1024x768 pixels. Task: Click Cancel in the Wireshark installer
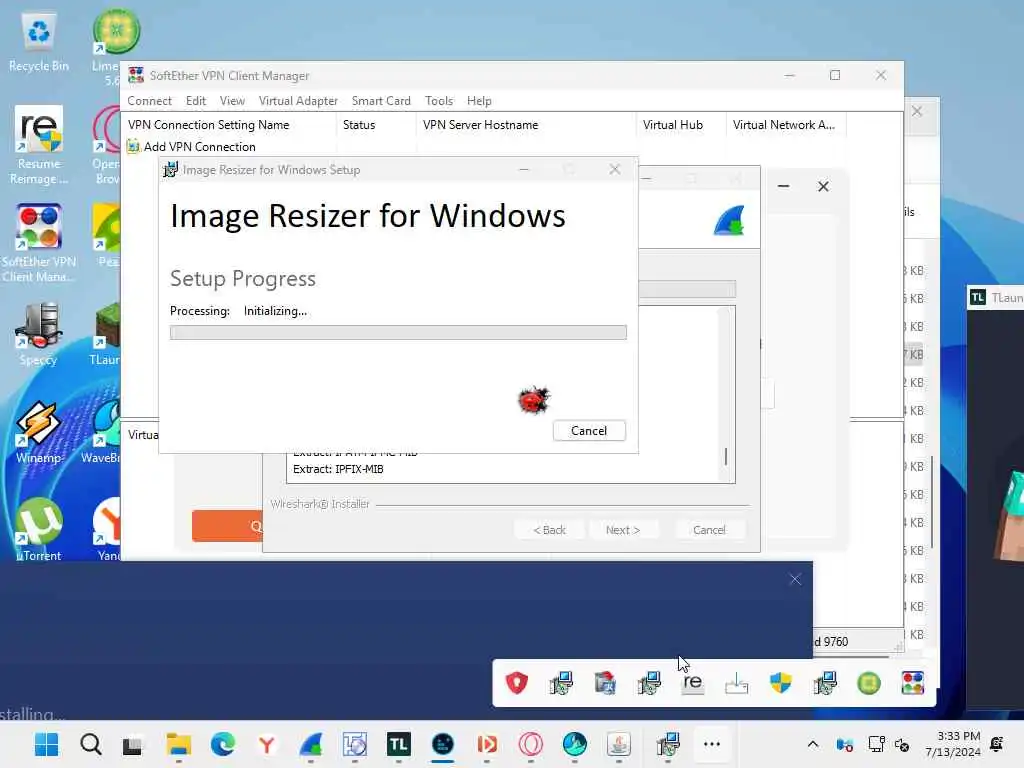709,530
